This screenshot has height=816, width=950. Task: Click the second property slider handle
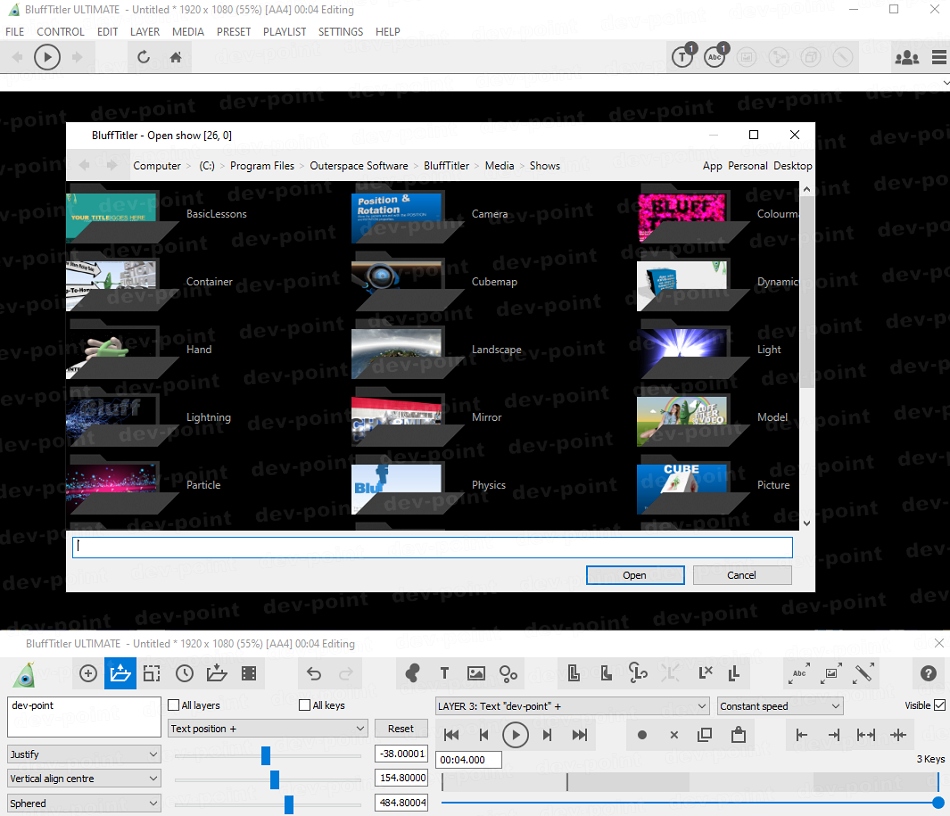(274, 780)
